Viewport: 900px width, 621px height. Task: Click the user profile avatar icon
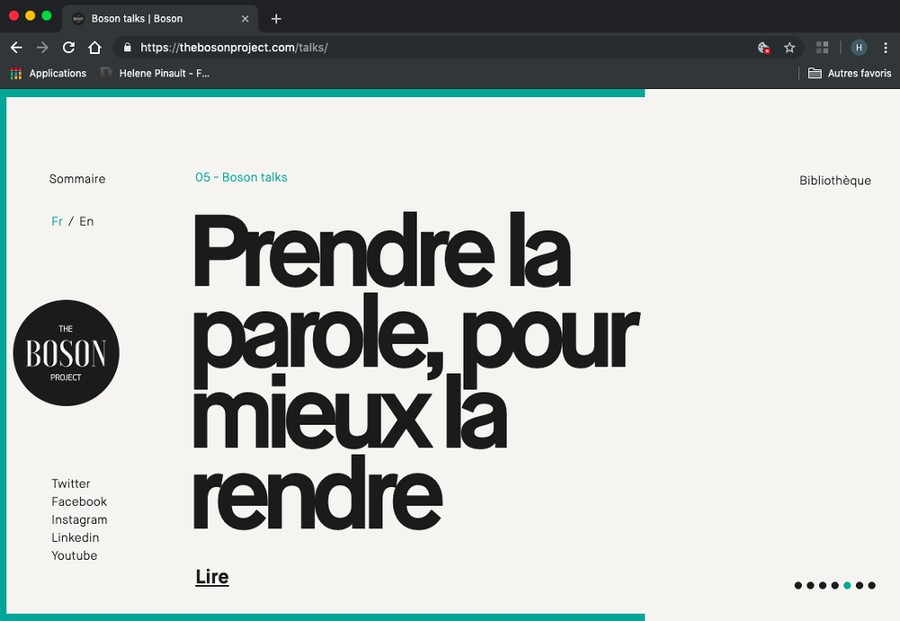pyautogui.click(x=859, y=47)
